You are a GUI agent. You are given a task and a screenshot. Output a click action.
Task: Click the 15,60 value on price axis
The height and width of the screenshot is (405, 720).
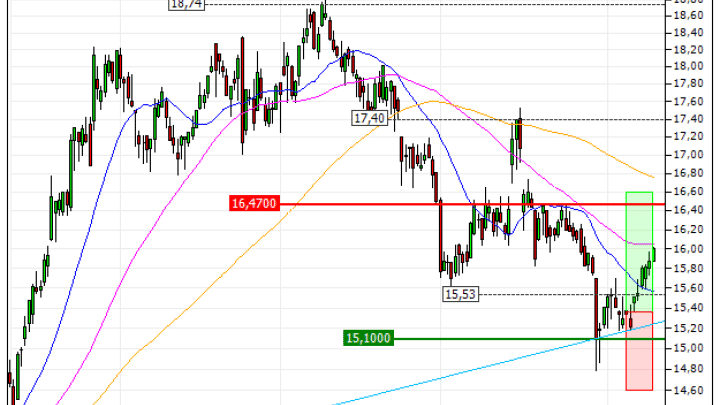pyautogui.click(x=688, y=288)
